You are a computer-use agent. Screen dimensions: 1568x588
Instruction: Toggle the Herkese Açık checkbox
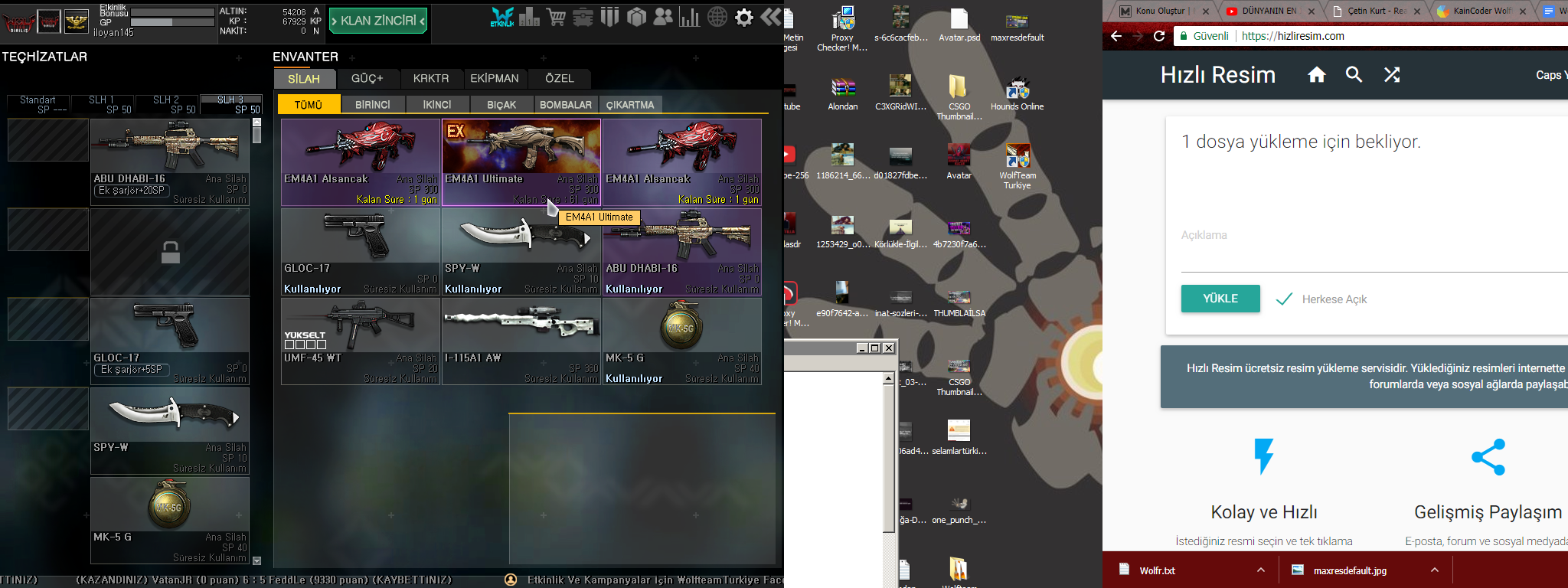tap(1284, 299)
